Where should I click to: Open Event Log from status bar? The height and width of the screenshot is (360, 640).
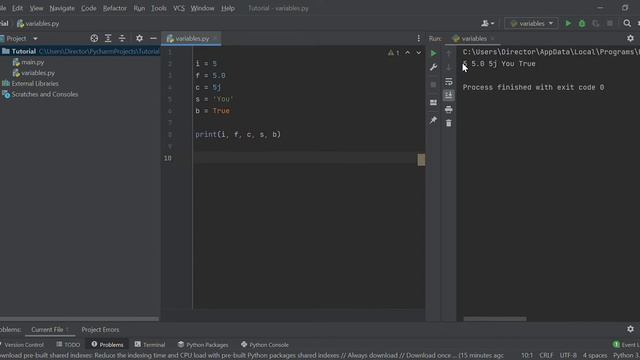(626, 345)
